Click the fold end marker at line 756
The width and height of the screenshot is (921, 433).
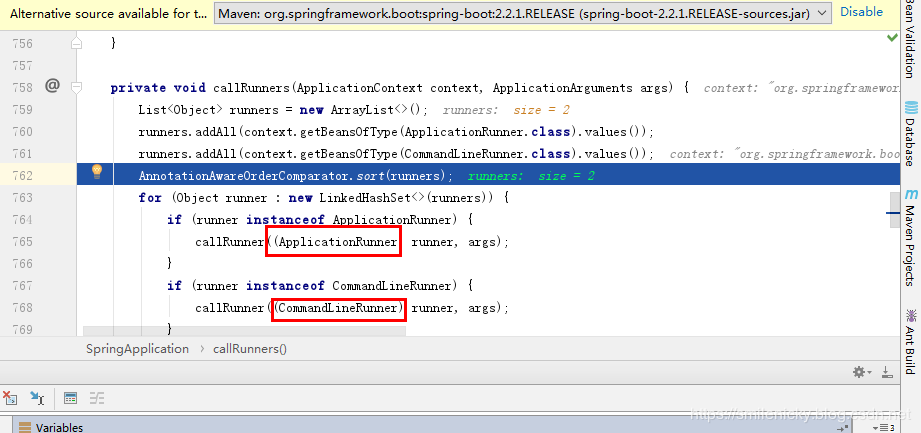point(76,43)
